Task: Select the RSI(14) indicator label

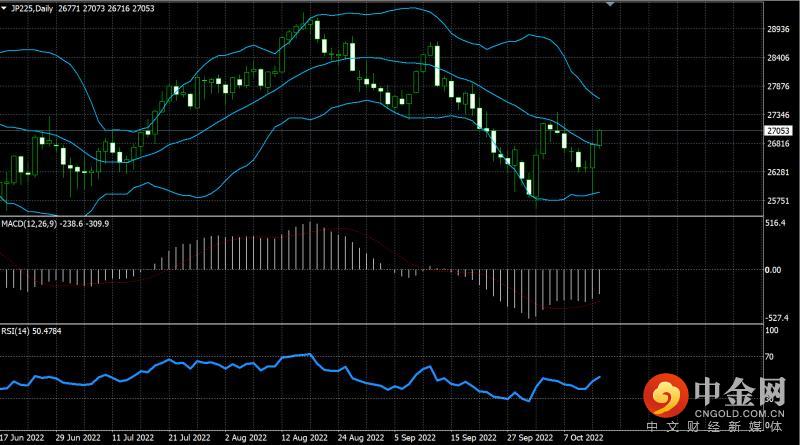Action: pyautogui.click(x=16, y=330)
